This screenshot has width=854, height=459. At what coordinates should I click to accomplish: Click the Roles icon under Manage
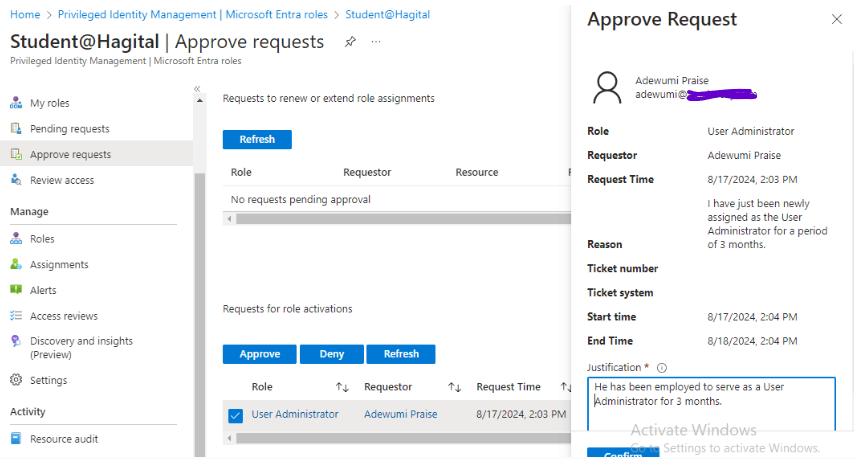(16, 239)
